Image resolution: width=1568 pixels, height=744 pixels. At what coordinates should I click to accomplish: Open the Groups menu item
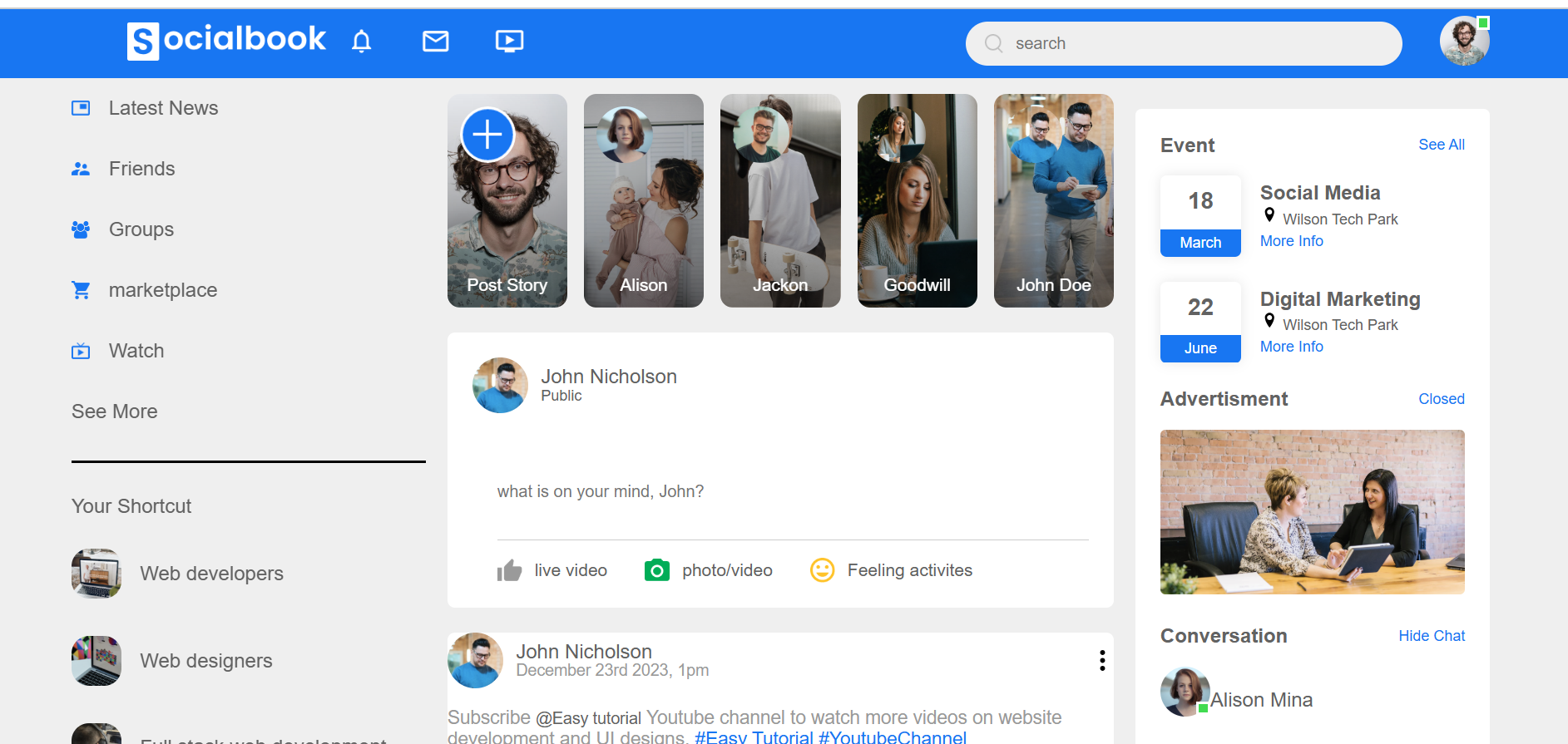tap(141, 229)
